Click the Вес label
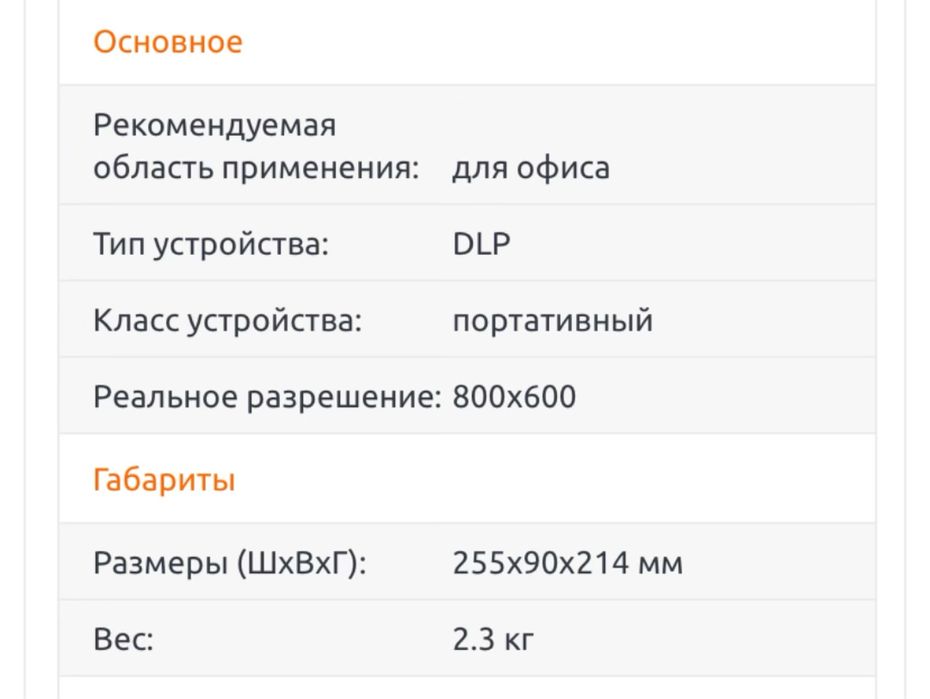This screenshot has height=699, width=930. [x=123, y=639]
